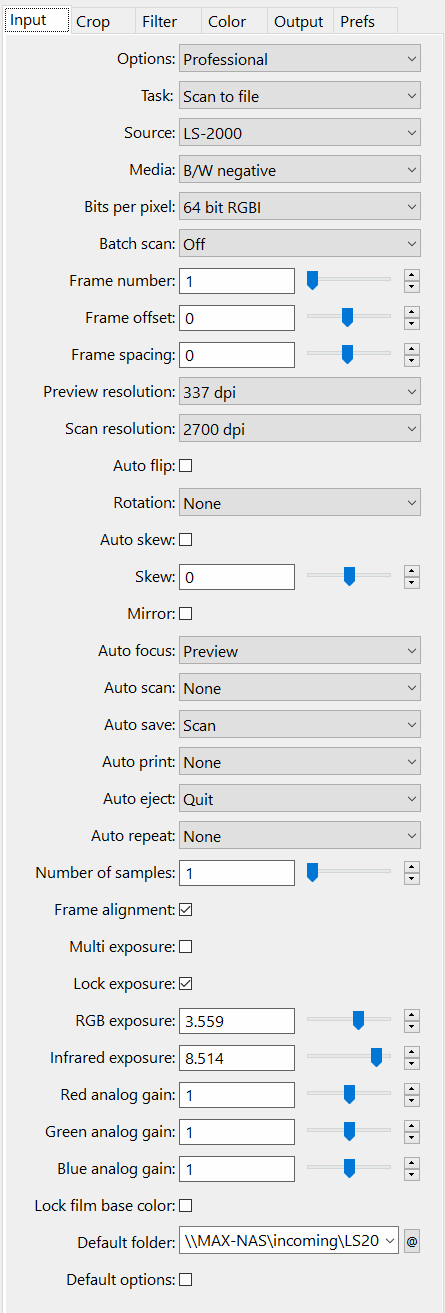445x1313 pixels.
Task: Click the Red analog gain slider handle
Action: click(349, 1095)
